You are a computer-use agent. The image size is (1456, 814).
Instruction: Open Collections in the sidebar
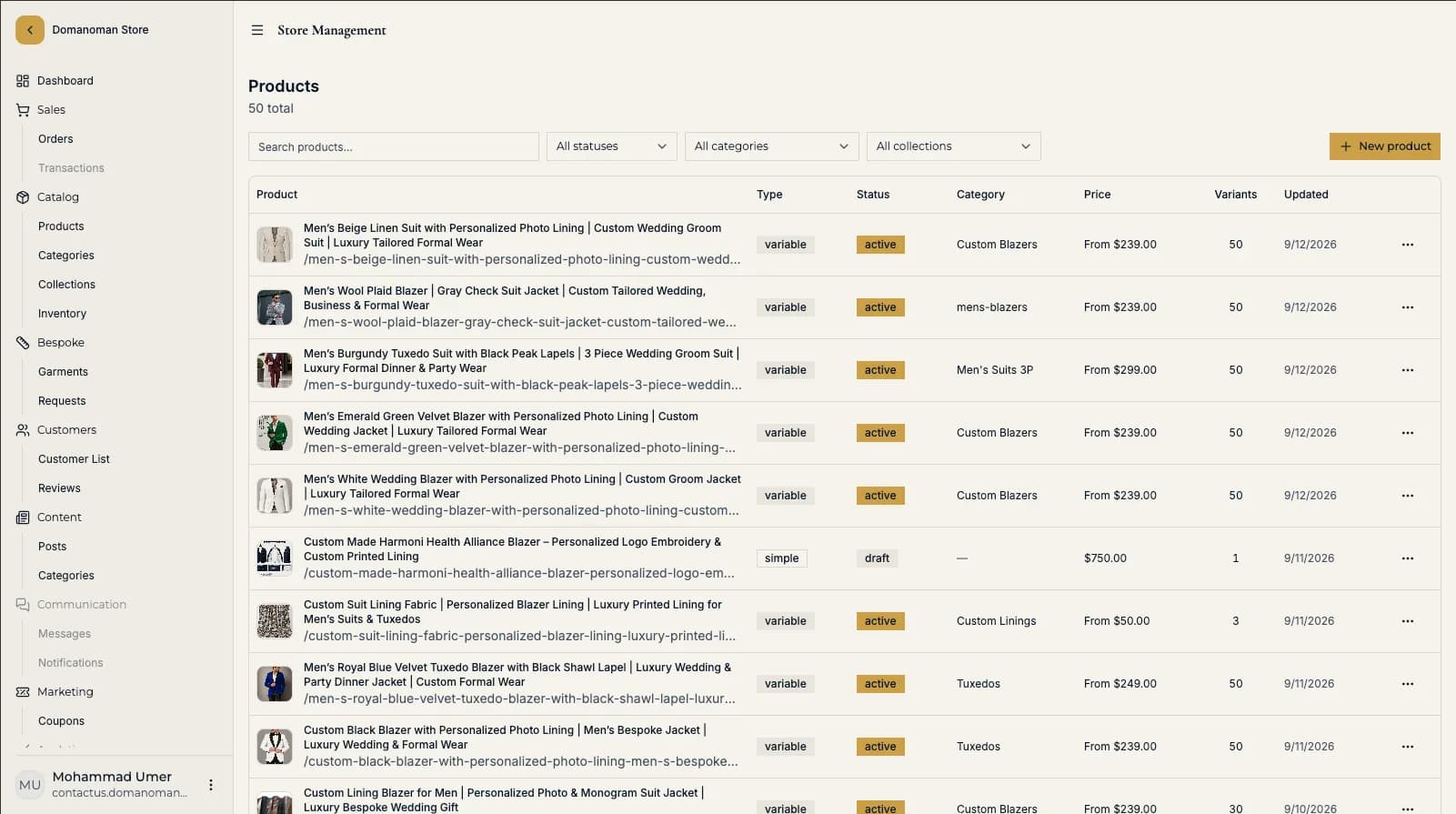(66, 285)
